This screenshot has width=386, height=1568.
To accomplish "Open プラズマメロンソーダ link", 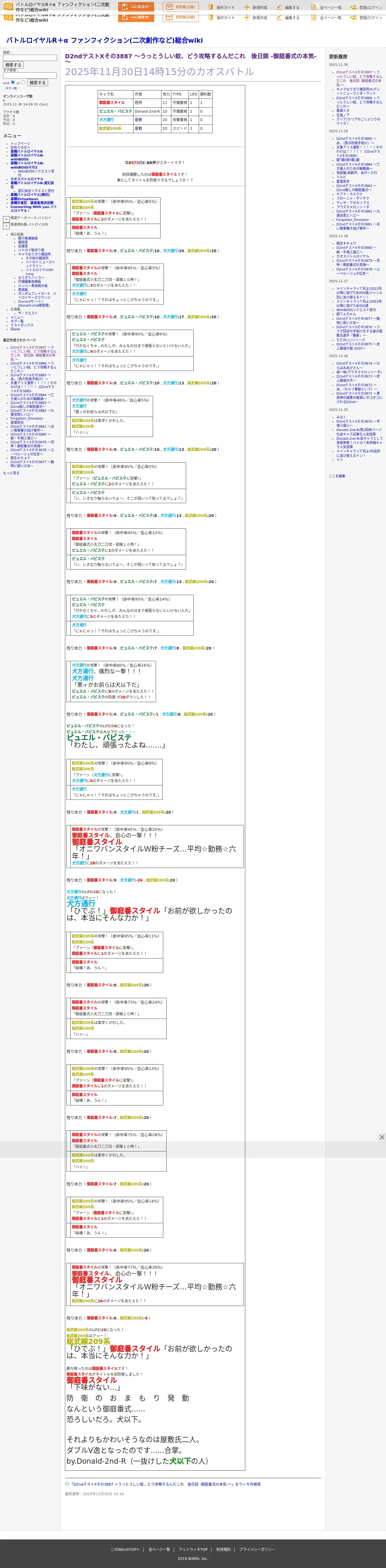I will (x=353, y=207).
